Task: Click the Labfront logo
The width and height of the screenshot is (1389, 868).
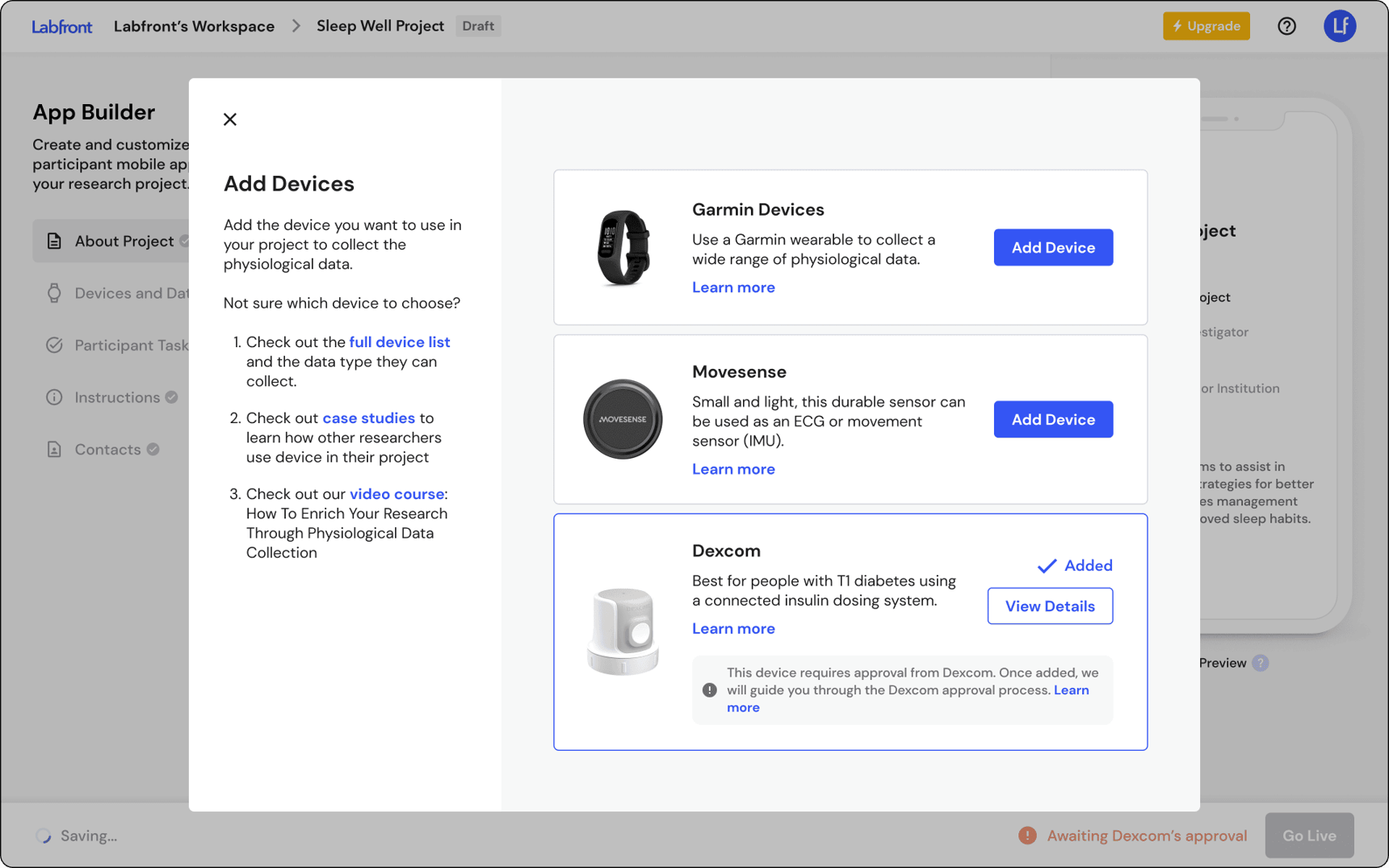Action: [x=62, y=27]
